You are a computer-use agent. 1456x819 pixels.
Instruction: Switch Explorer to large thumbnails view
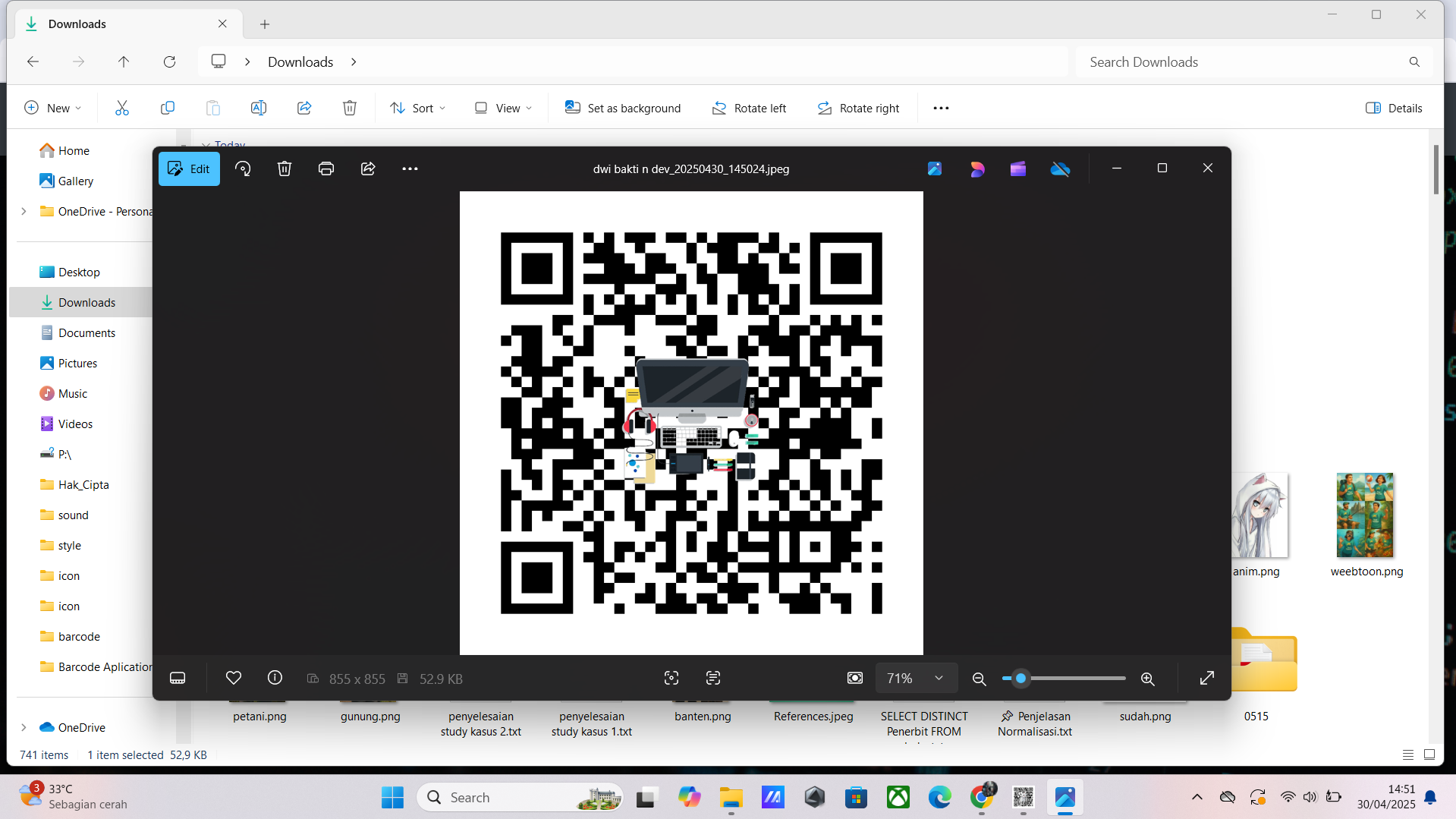click(1429, 754)
